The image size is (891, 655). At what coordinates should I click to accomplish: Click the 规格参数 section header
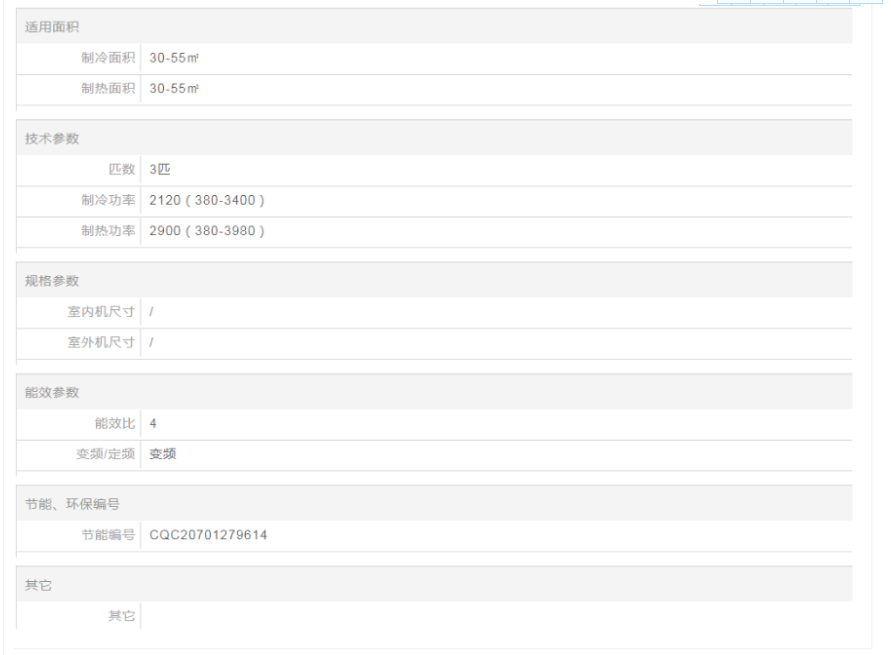click(52, 280)
